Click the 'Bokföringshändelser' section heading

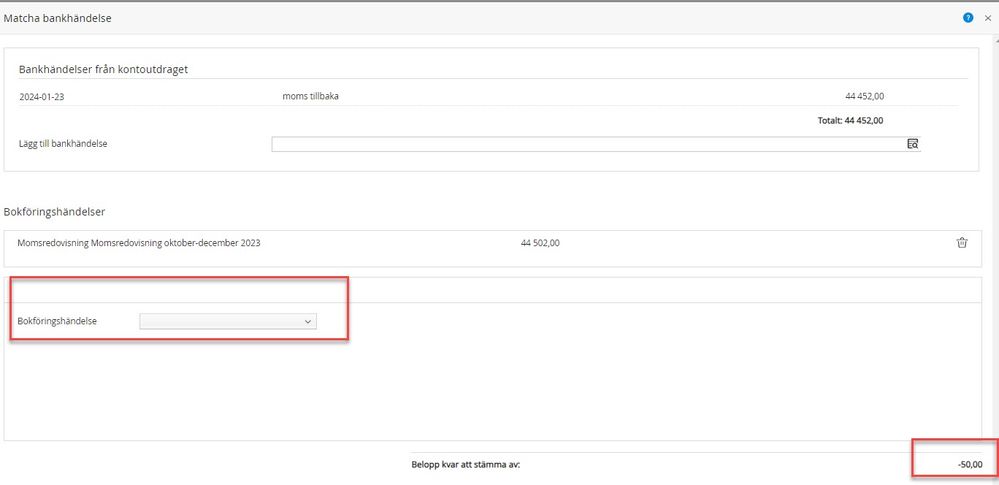click(55, 211)
